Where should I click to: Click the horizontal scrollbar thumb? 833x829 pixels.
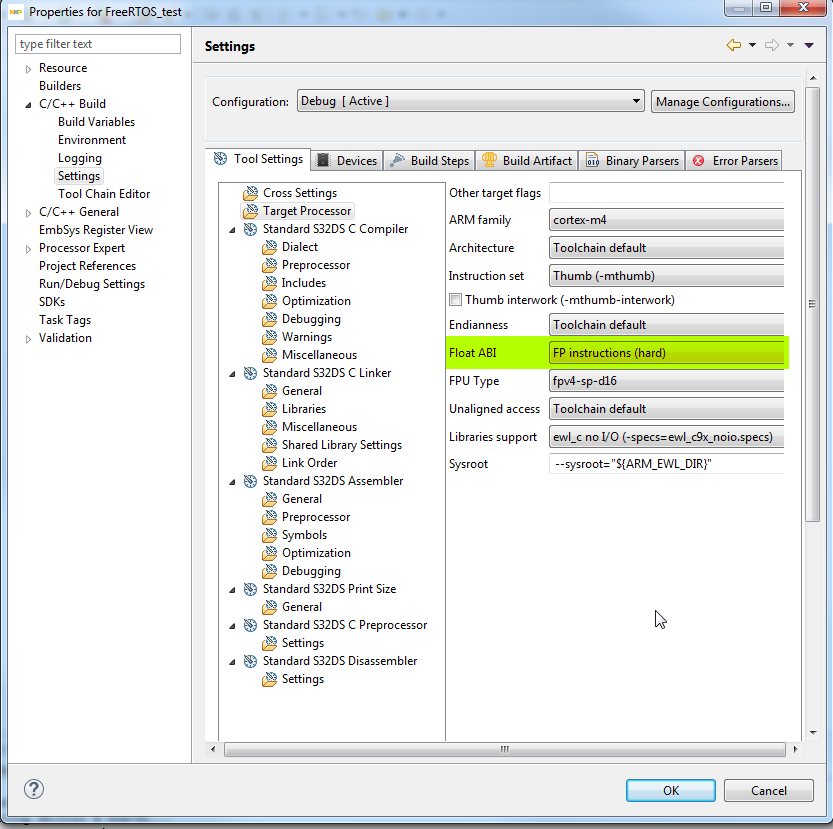pos(505,749)
